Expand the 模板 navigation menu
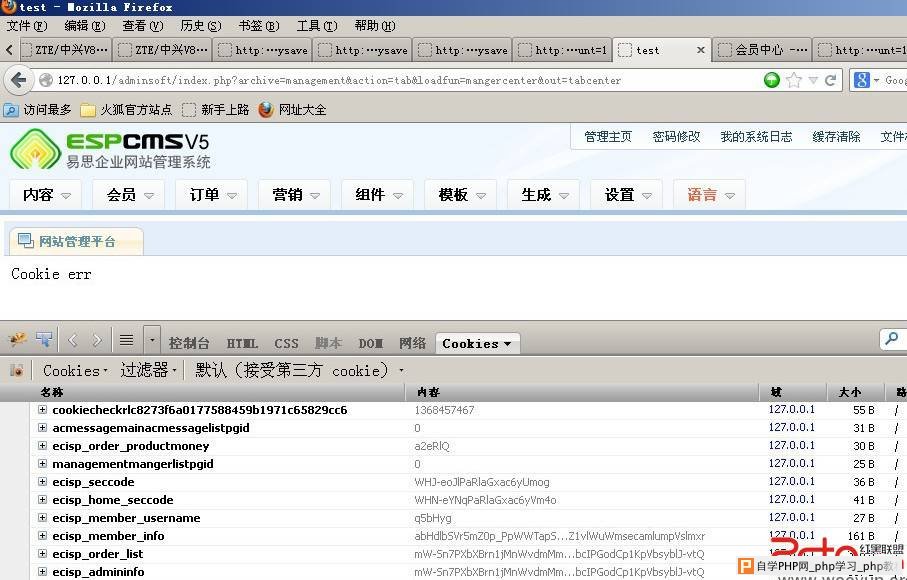 (x=462, y=195)
